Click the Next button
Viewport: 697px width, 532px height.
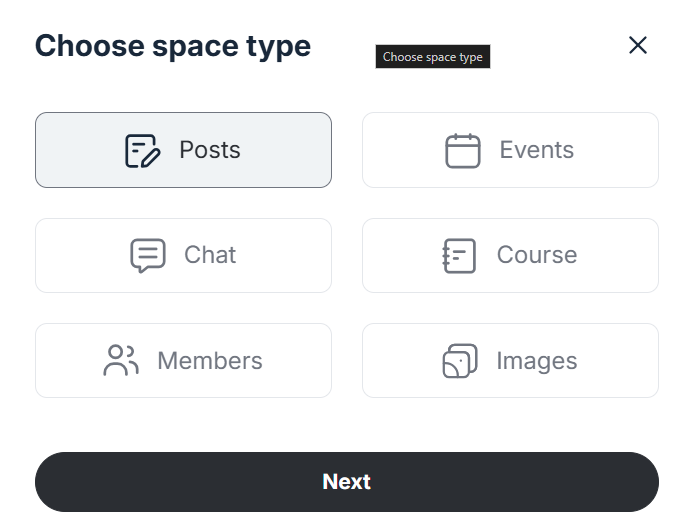[347, 482]
